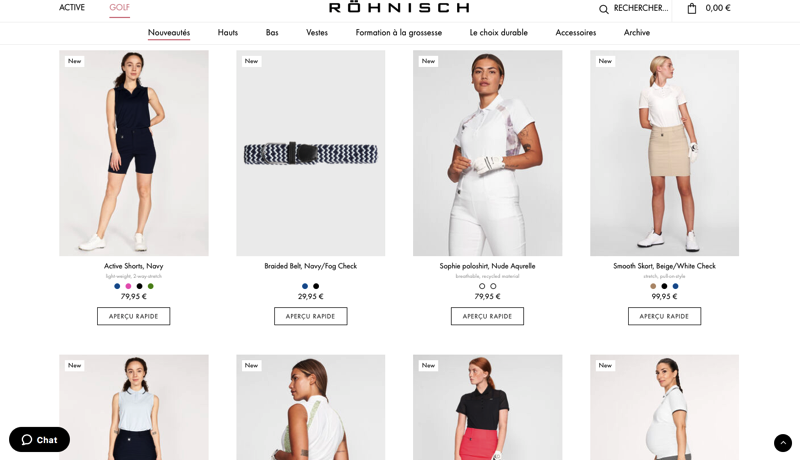
Task: Select first white swatch for Sophie poloshirt
Action: [x=482, y=286]
